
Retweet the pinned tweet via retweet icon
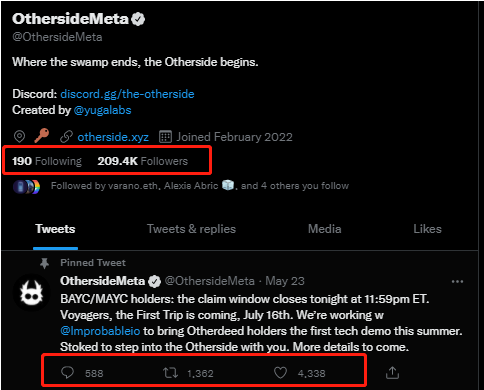pos(170,373)
